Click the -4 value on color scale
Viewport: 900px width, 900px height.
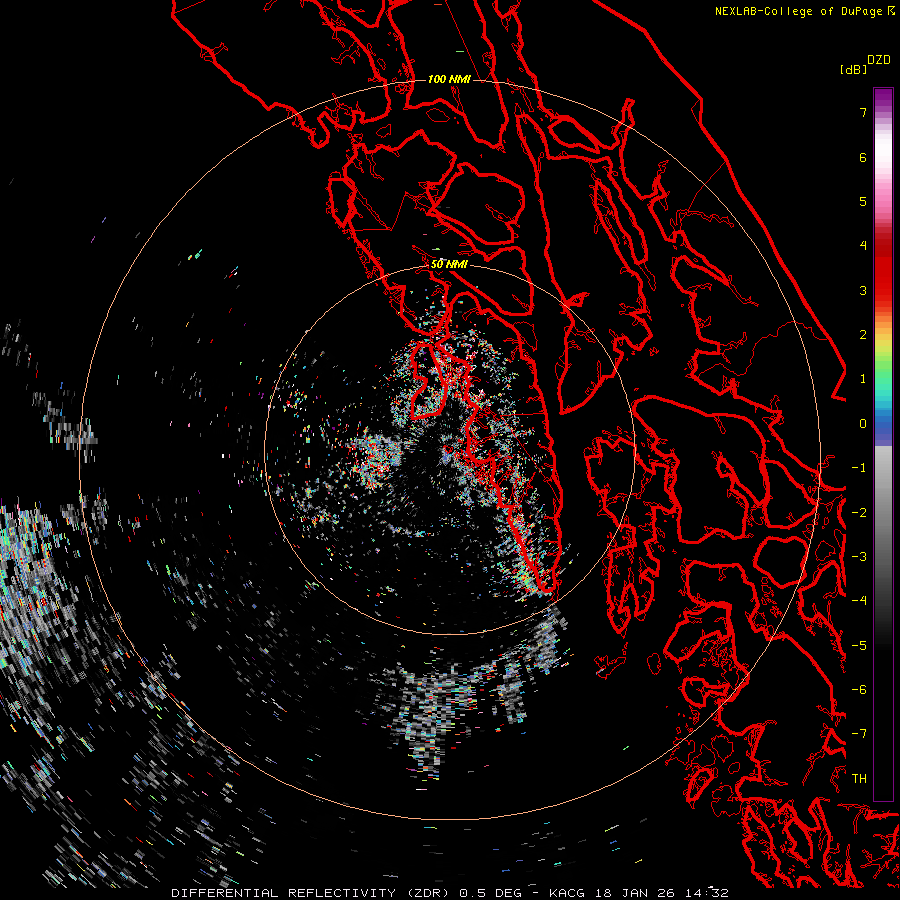click(x=859, y=601)
